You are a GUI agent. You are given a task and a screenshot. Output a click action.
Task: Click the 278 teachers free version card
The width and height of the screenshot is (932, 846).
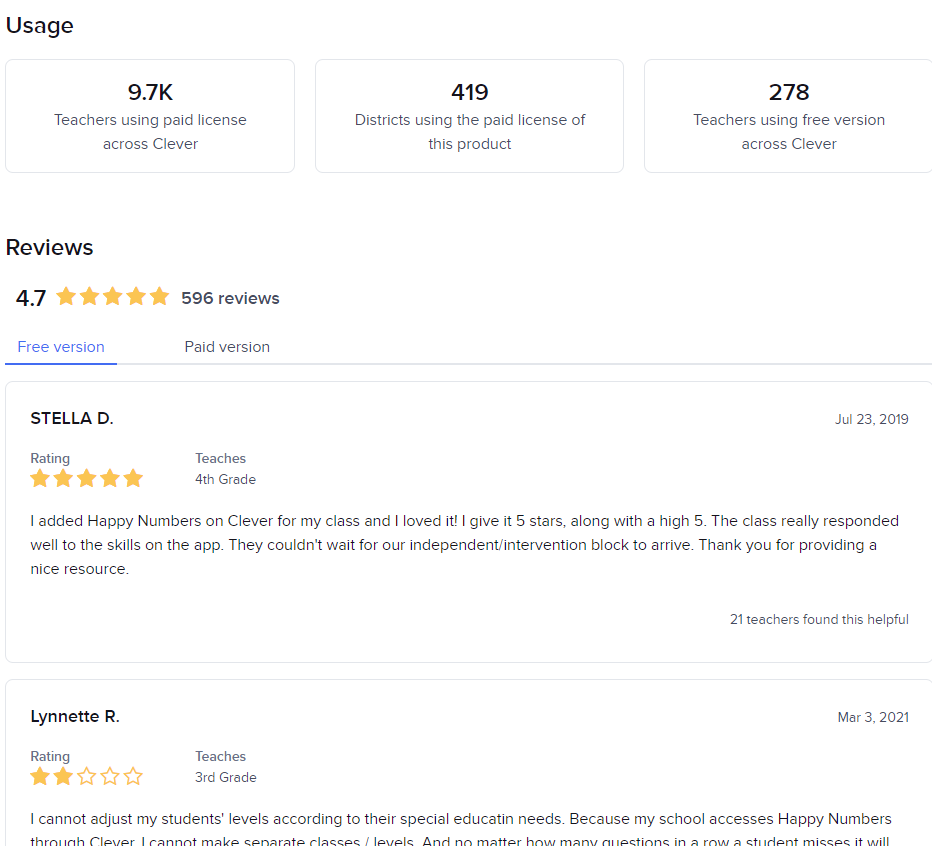click(x=788, y=116)
